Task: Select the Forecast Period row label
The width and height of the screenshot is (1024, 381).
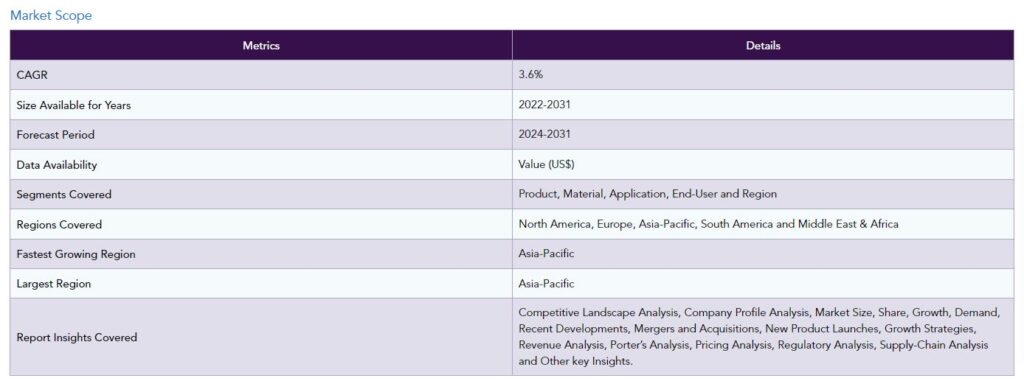Action: coord(56,135)
